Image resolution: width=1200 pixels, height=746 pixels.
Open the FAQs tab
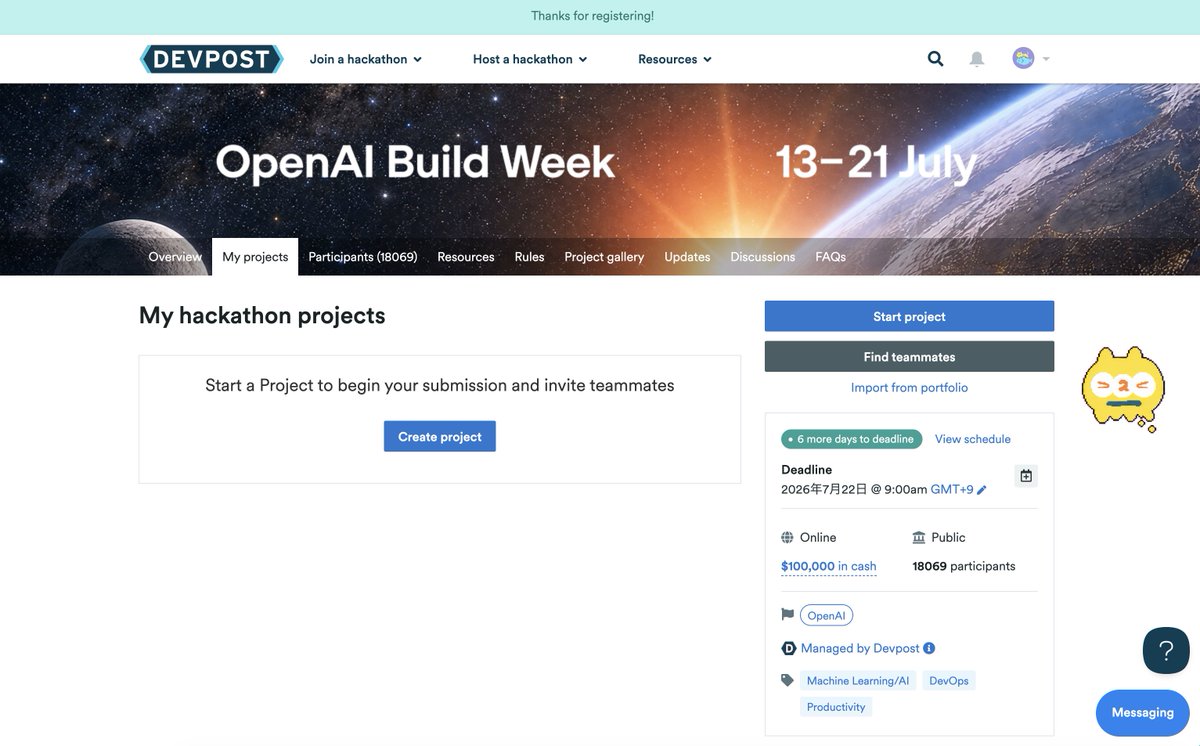pos(831,257)
